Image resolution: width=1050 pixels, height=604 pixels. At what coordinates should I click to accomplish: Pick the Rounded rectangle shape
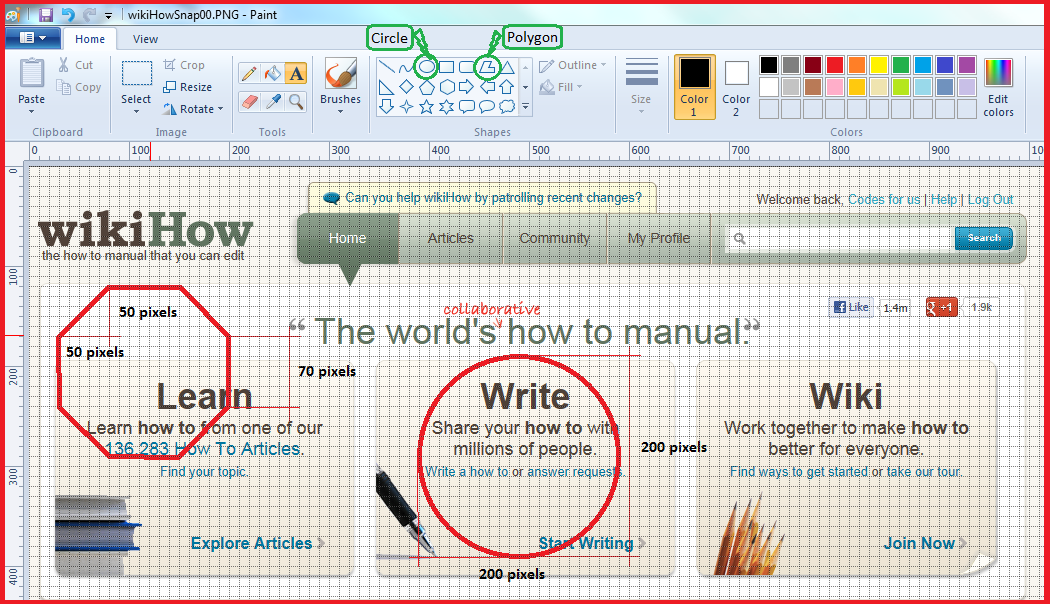coord(466,67)
